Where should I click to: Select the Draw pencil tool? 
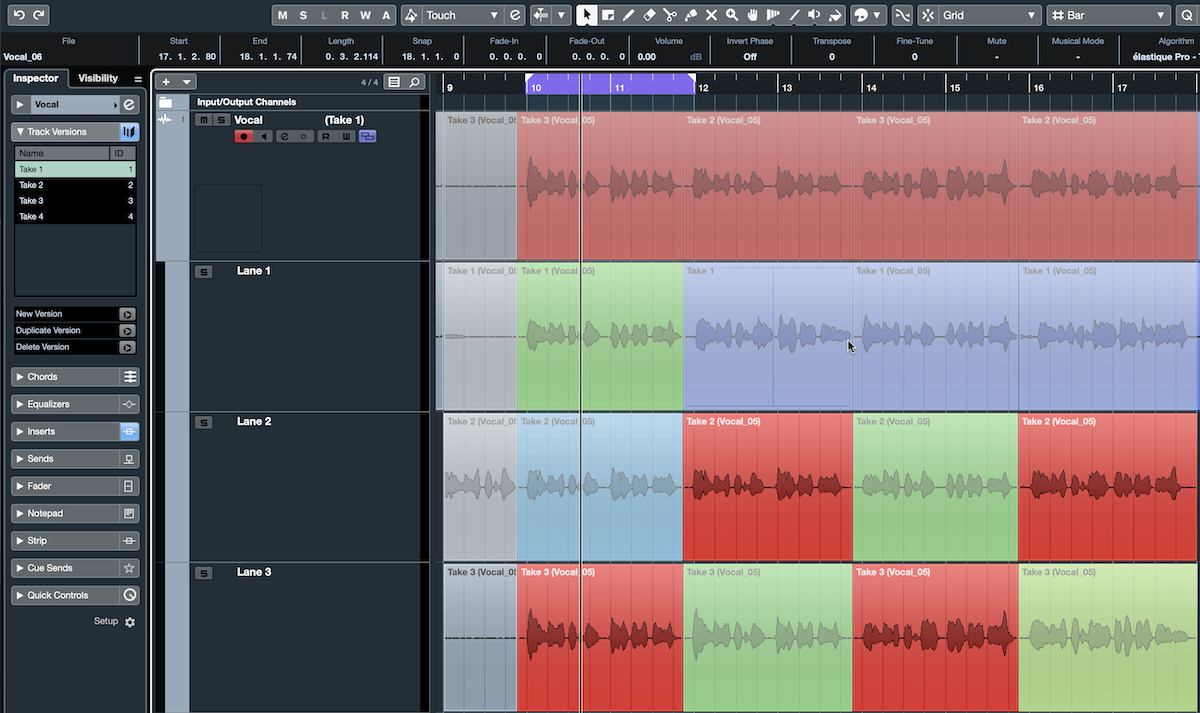click(x=628, y=15)
